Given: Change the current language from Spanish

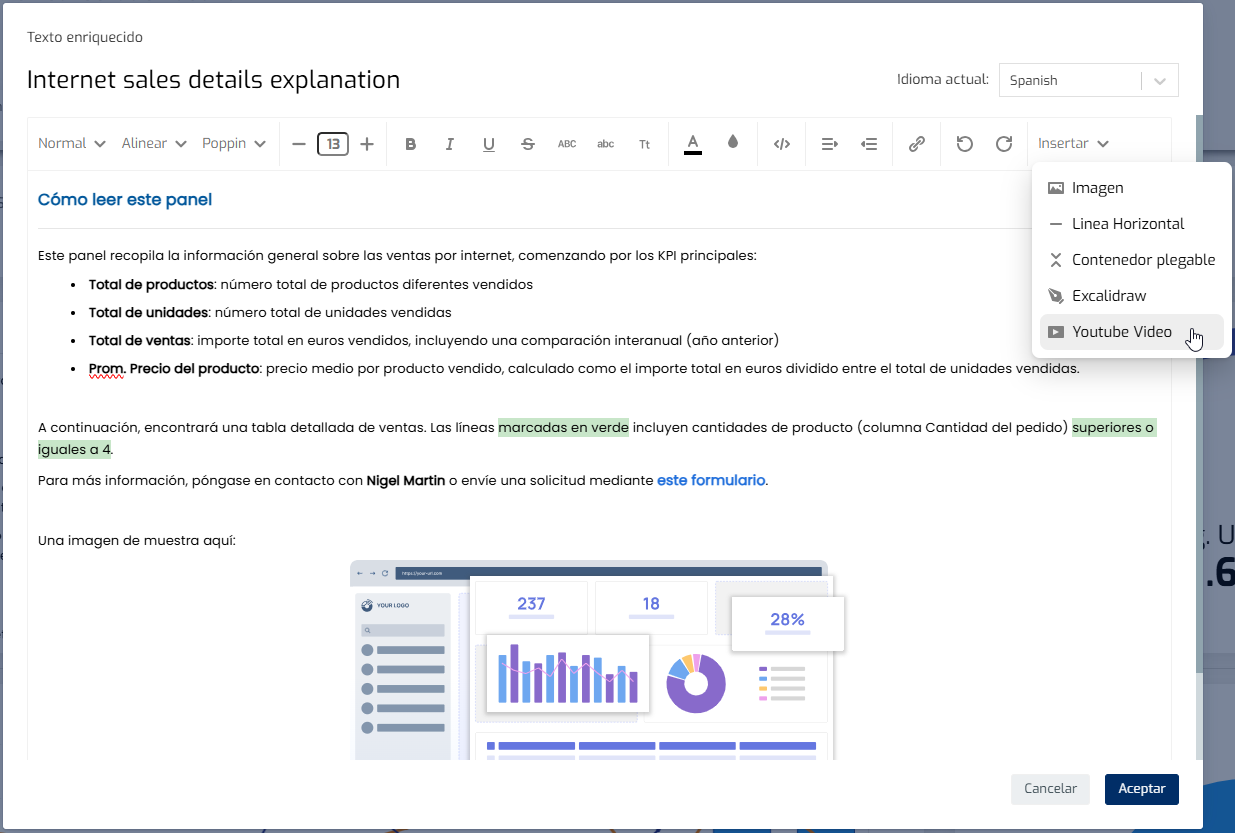Looking at the screenshot, I should (1088, 80).
